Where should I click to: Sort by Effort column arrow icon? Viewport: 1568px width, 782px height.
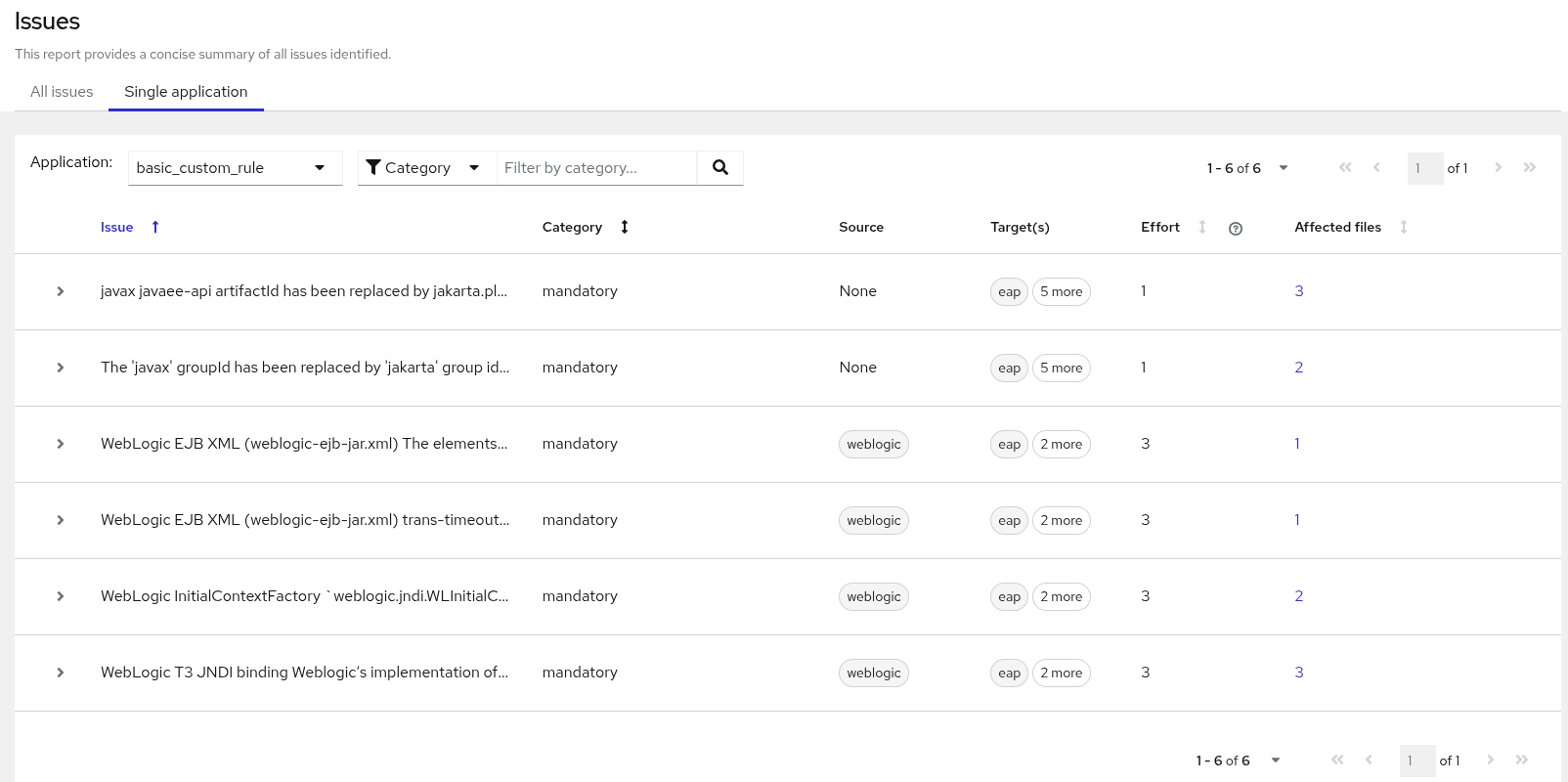tap(1202, 227)
